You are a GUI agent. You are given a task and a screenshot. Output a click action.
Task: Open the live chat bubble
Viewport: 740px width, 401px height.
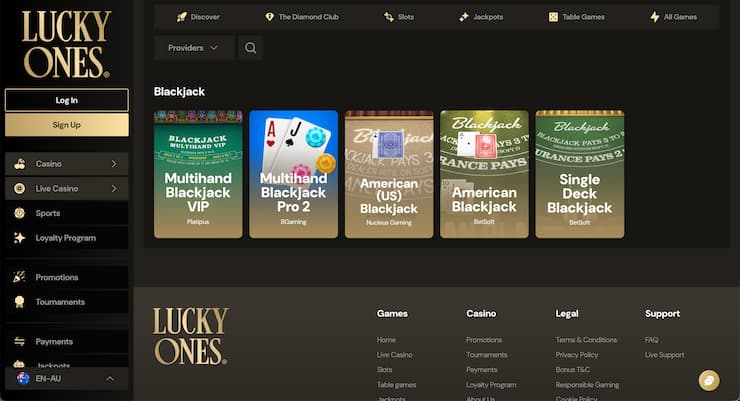coord(709,380)
